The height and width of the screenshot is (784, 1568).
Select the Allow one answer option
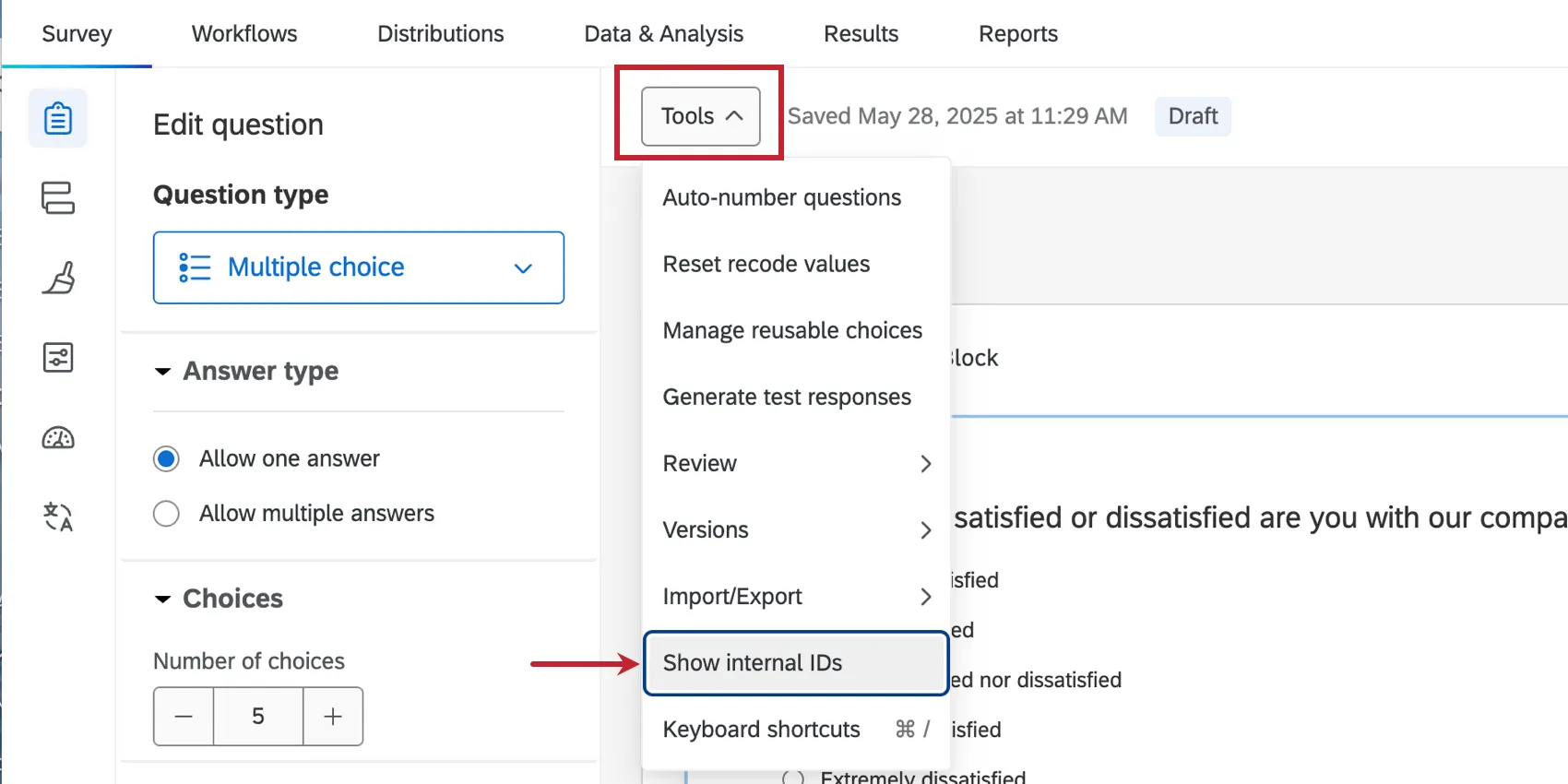[167, 458]
